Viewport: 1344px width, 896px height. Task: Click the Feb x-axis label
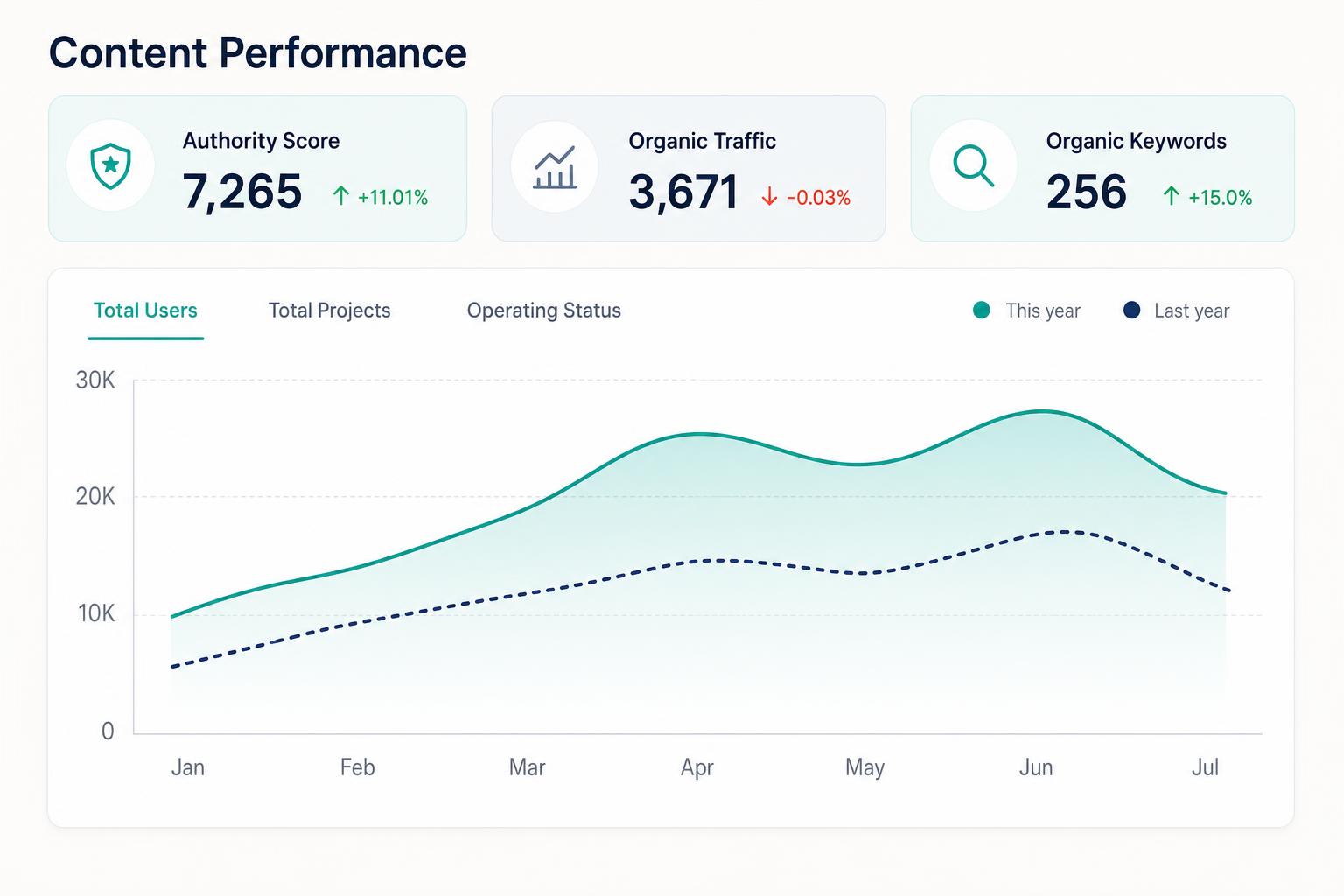357,767
